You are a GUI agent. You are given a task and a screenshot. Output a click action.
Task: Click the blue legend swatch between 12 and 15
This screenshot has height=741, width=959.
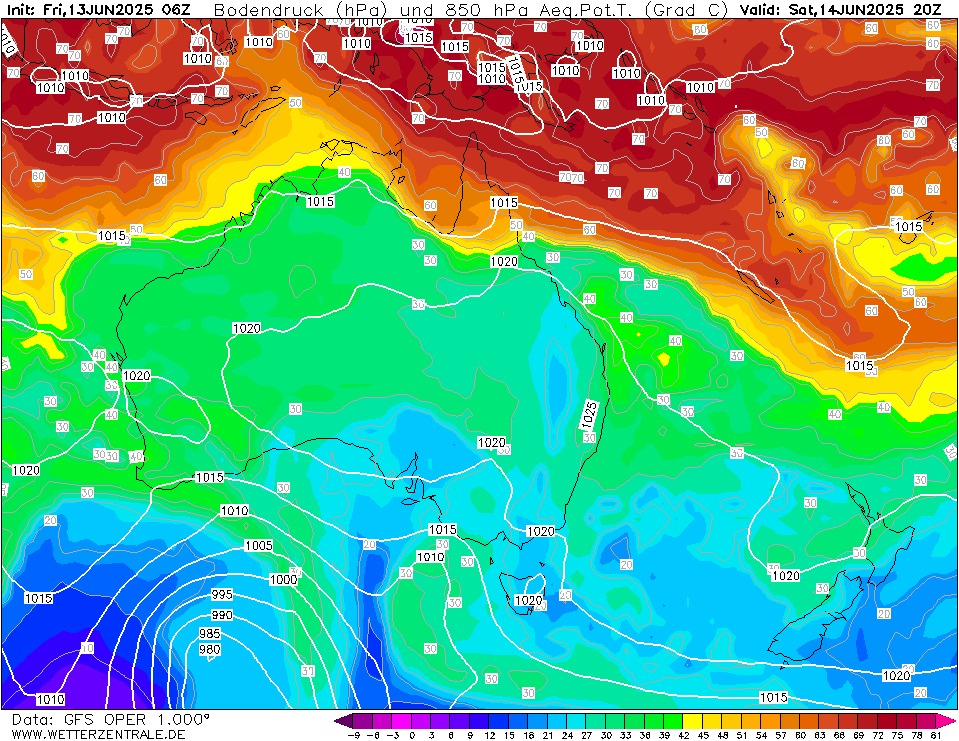tap(498, 720)
